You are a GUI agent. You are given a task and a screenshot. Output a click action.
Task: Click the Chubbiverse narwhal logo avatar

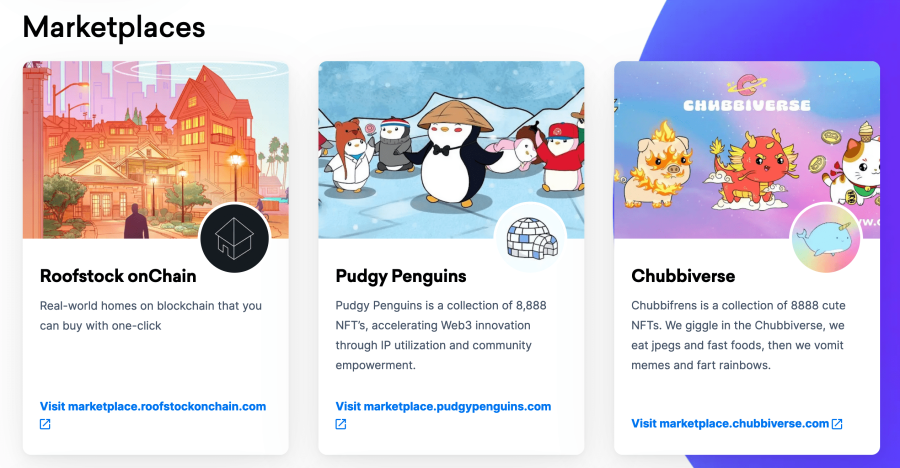tap(826, 238)
